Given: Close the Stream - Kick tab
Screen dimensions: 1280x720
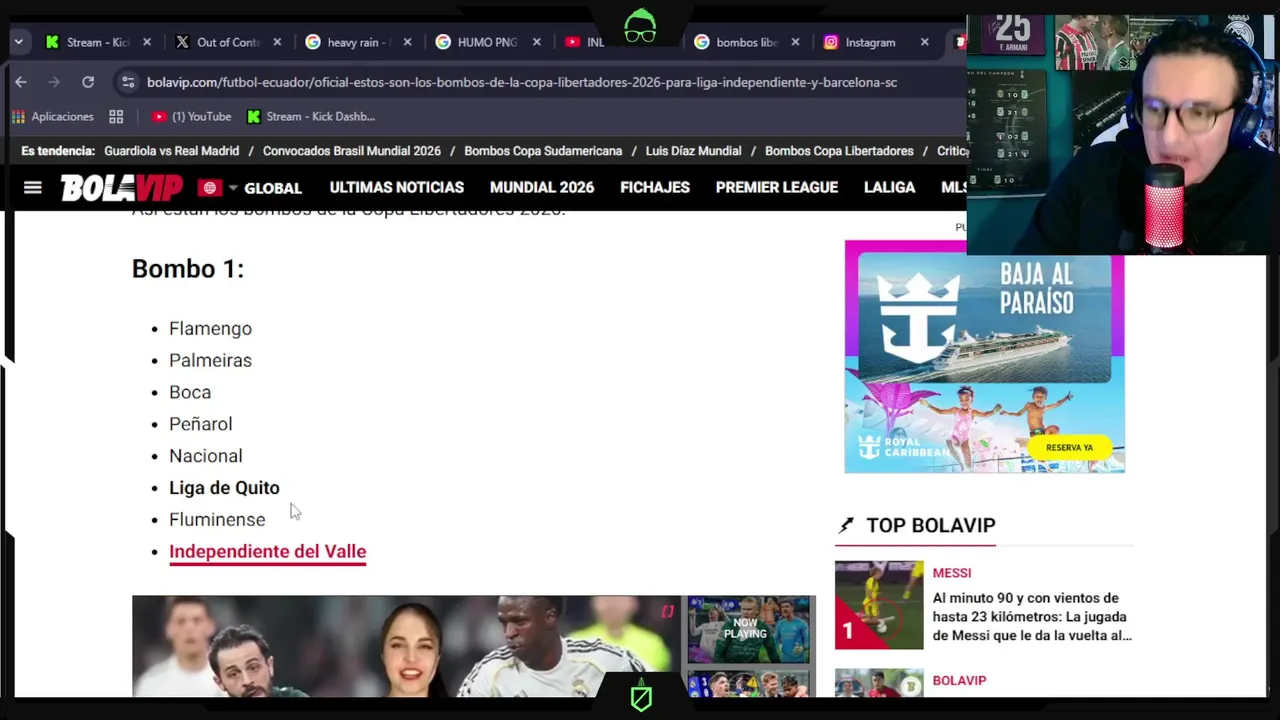Looking at the screenshot, I should (147, 42).
